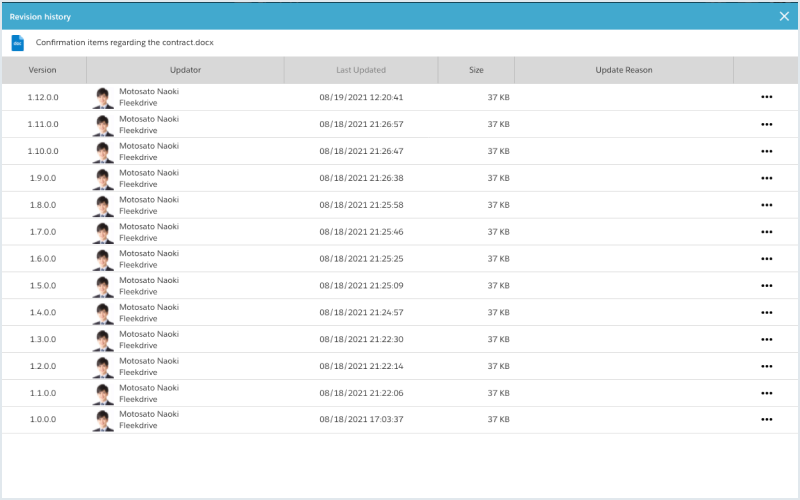
Task: Click the updator avatar in the 1.1.0.0 row
Action: coord(103,393)
